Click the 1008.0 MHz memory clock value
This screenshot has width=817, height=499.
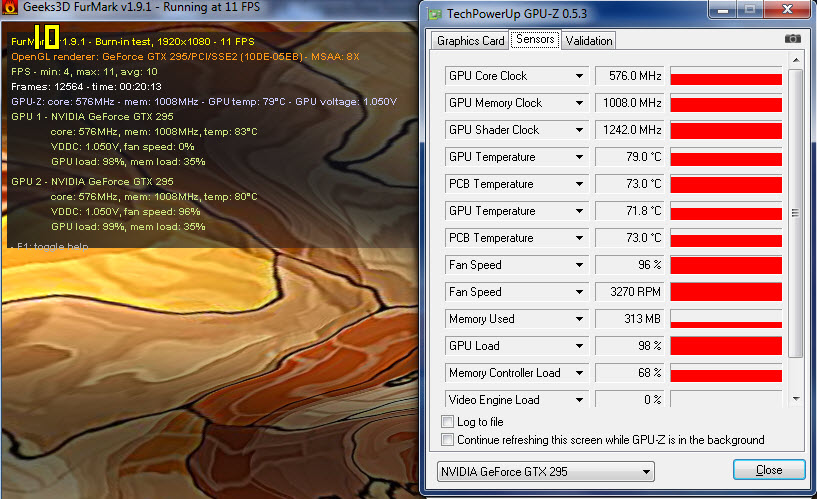[x=630, y=103]
